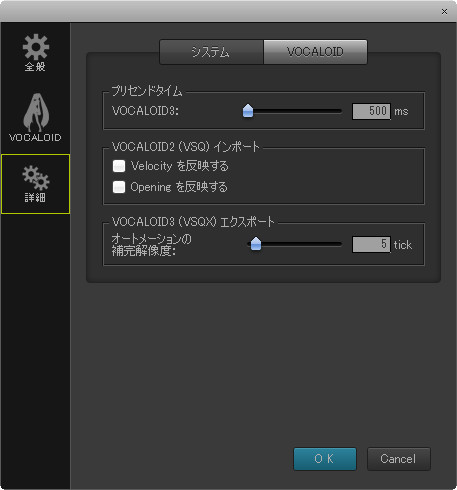Confirm settings with the OK button
Image resolution: width=457 pixels, height=490 pixels.
[x=325, y=459]
